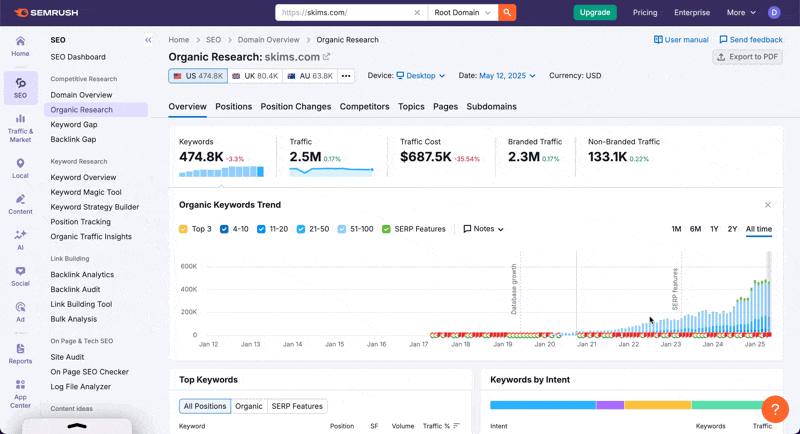Open AI section in left rail
The image size is (800, 434).
point(20,240)
